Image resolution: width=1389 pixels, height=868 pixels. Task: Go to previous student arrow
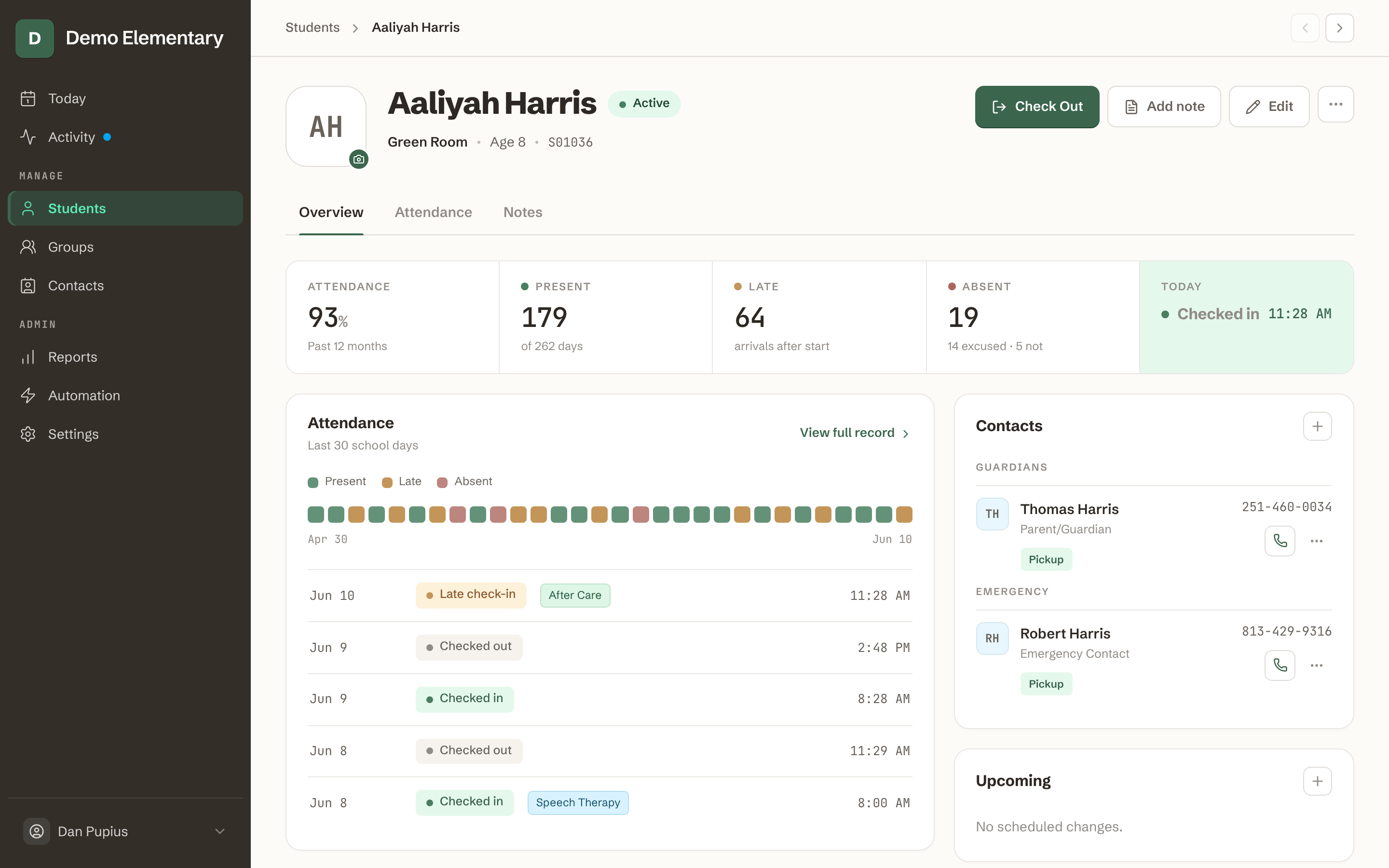click(x=1305, y=28)
